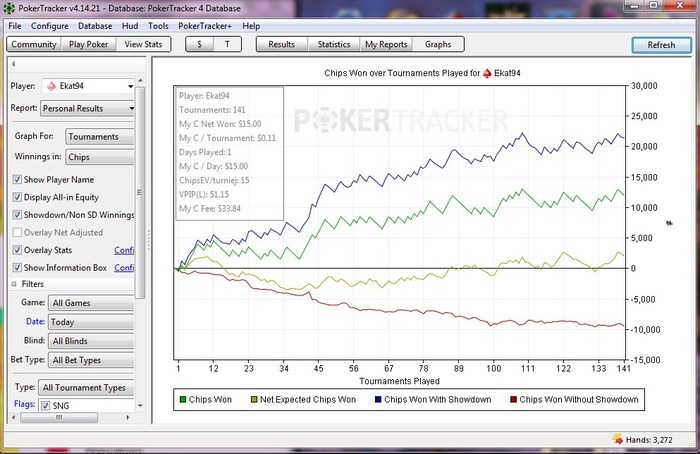Open the Database menu

[x=95, y=26]
